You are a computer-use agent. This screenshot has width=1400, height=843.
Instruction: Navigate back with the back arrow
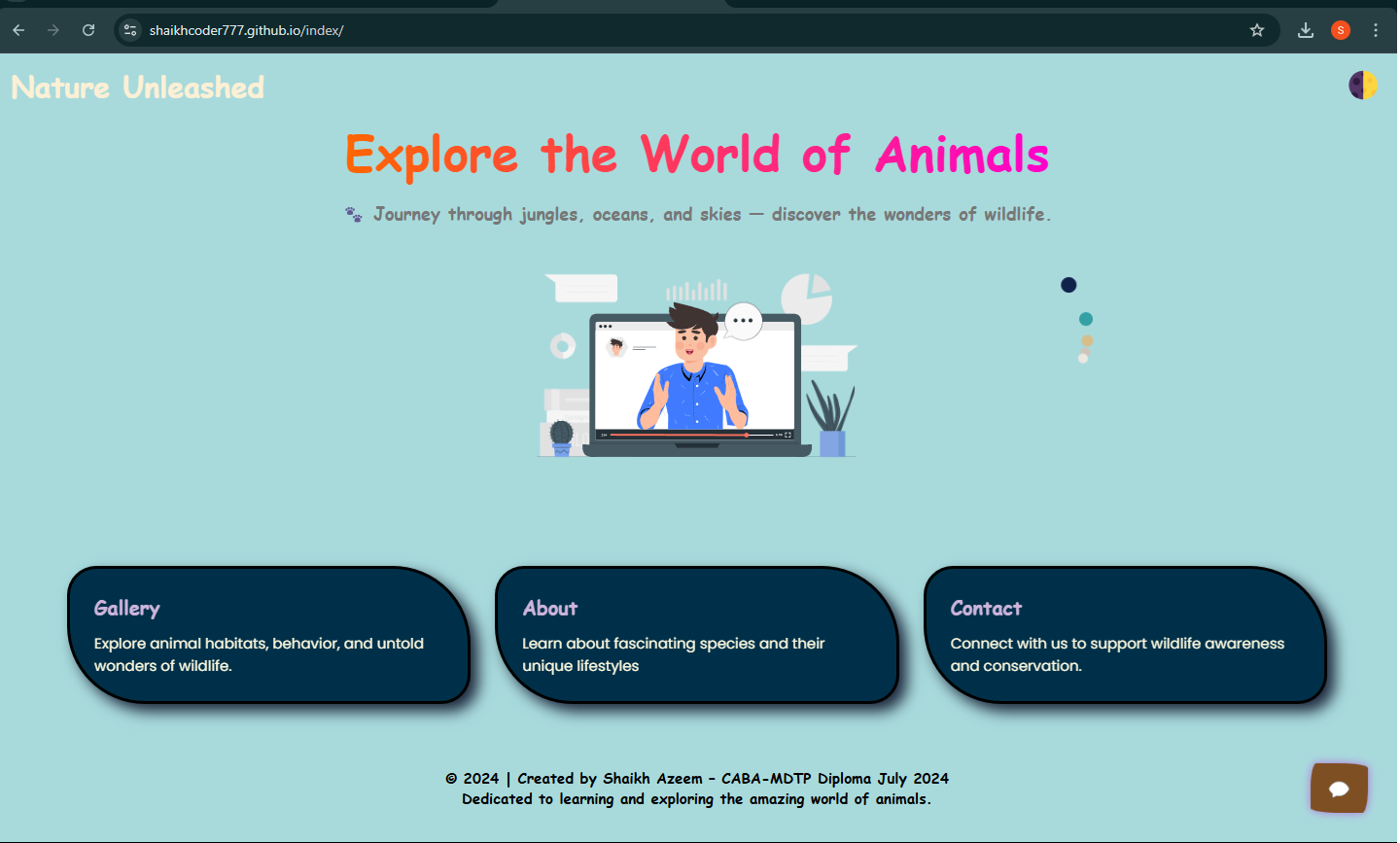[18, 30]
